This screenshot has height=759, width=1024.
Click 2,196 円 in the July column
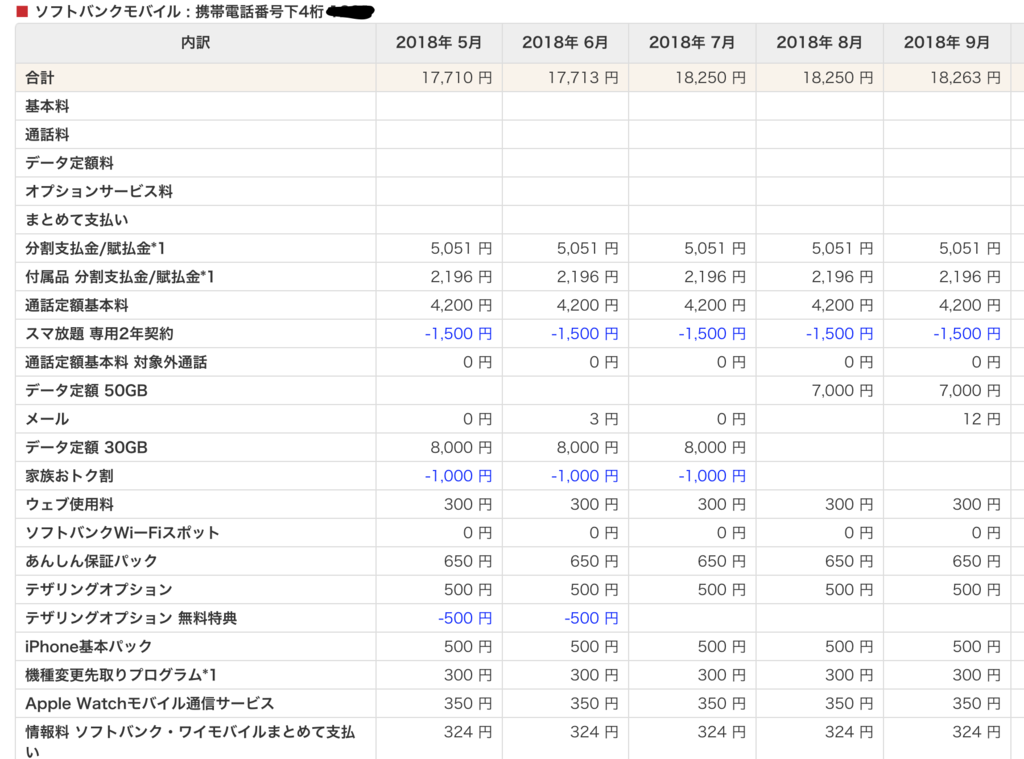[x=715, y=277]
